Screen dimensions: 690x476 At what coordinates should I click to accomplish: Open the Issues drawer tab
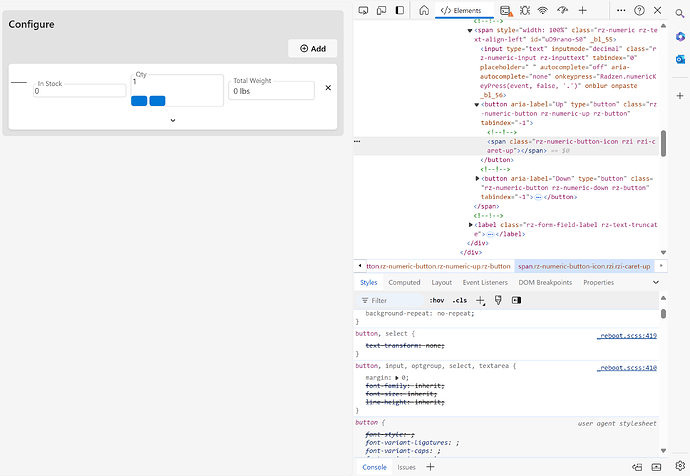406,467
